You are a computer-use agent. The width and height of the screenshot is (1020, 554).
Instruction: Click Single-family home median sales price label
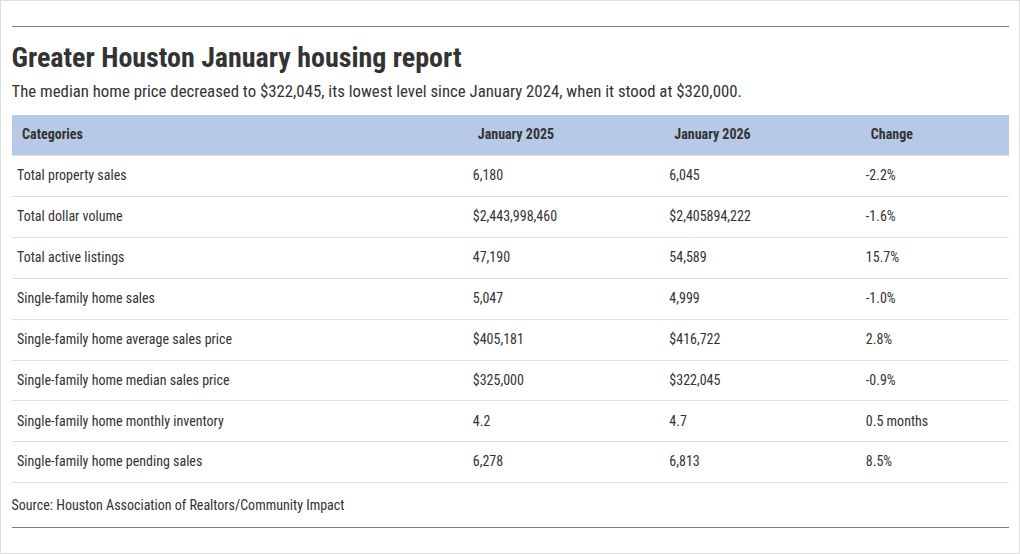123,380
